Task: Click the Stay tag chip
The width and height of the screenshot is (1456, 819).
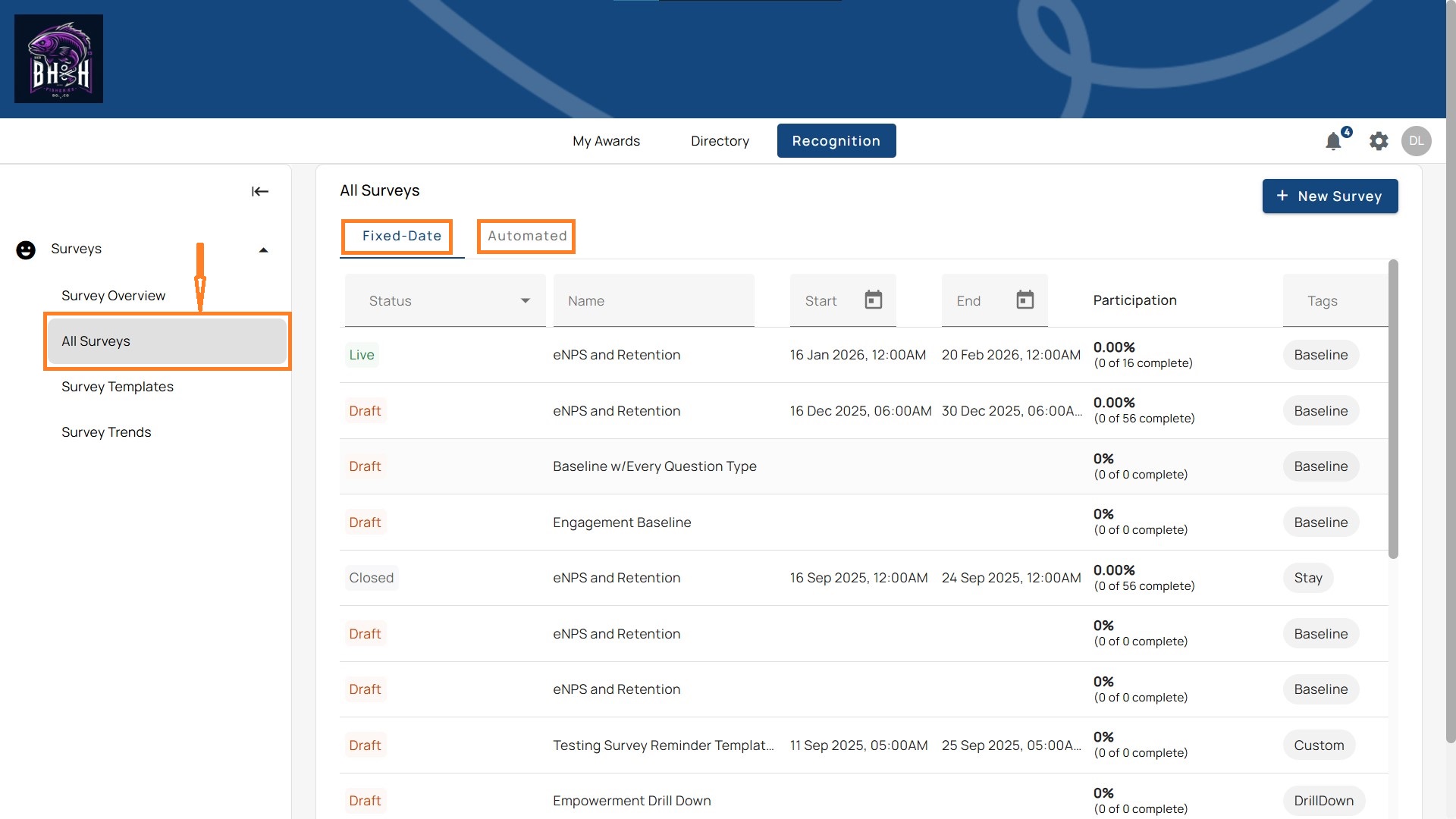Action: pyautogui.click(x=1308, y=578)
